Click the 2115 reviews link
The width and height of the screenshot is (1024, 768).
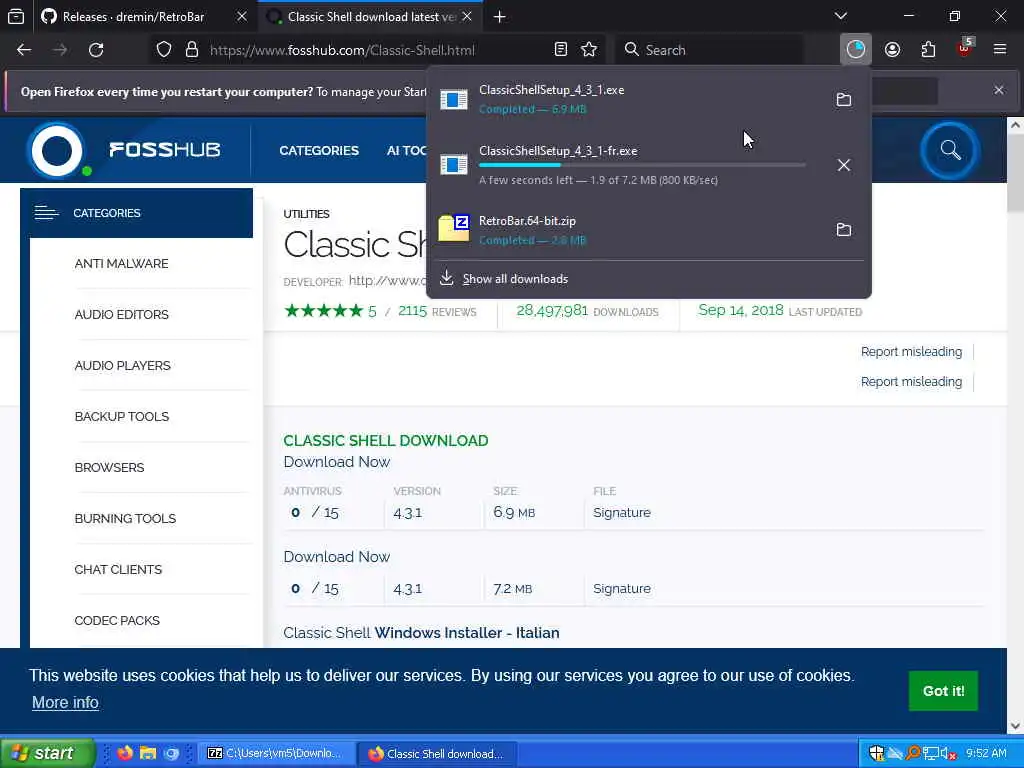437,312
